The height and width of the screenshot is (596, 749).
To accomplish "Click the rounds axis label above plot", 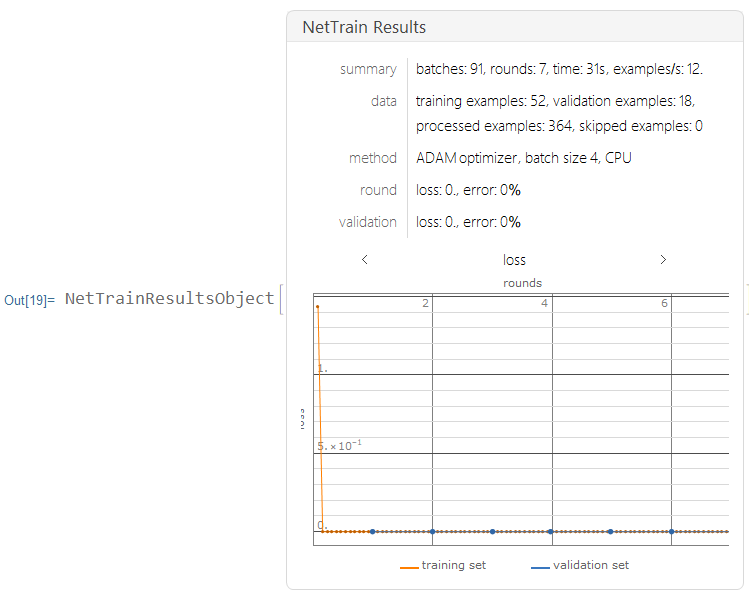I will tap(522, 283).
